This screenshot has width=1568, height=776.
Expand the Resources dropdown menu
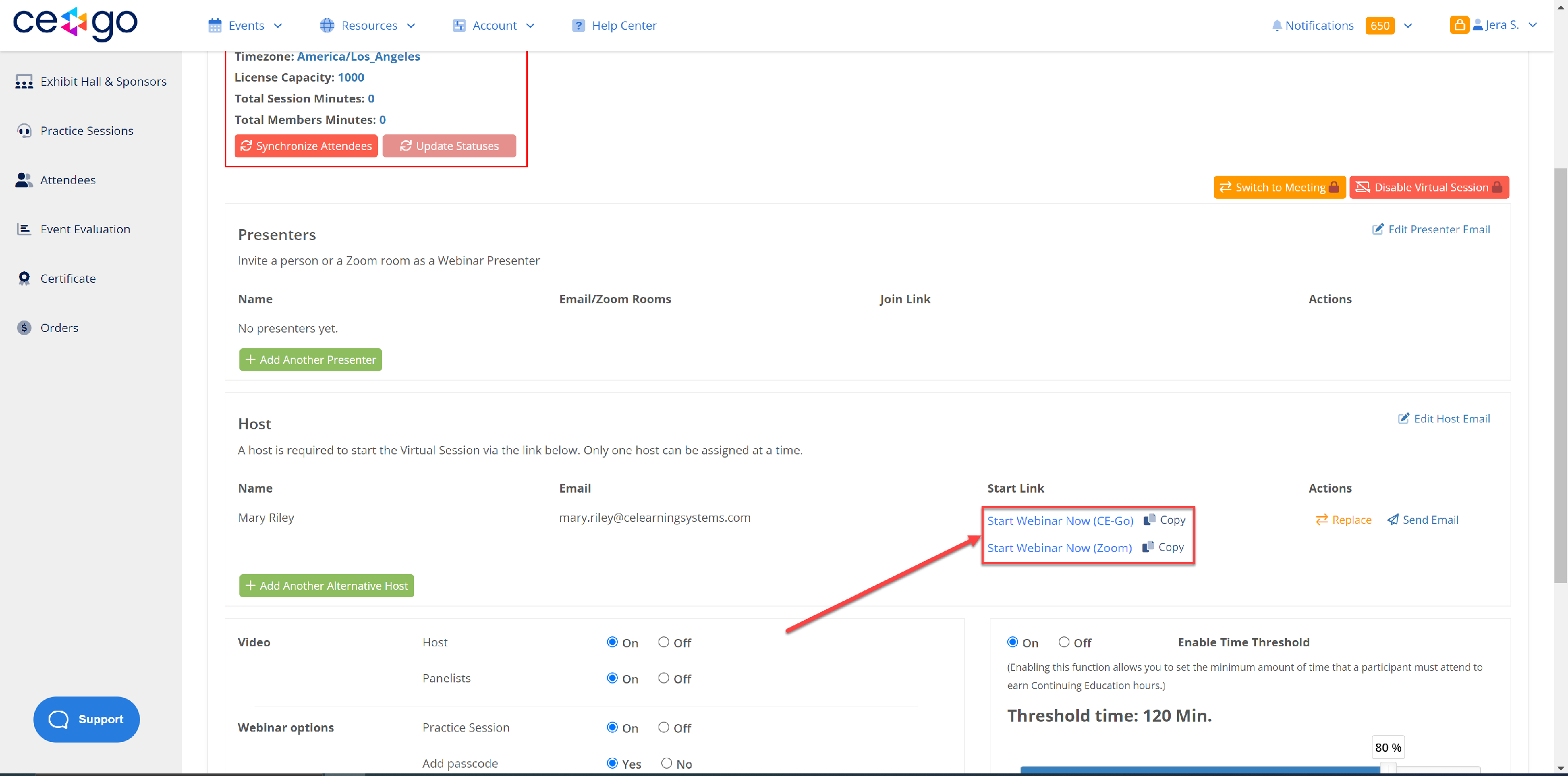pos(368,26)
